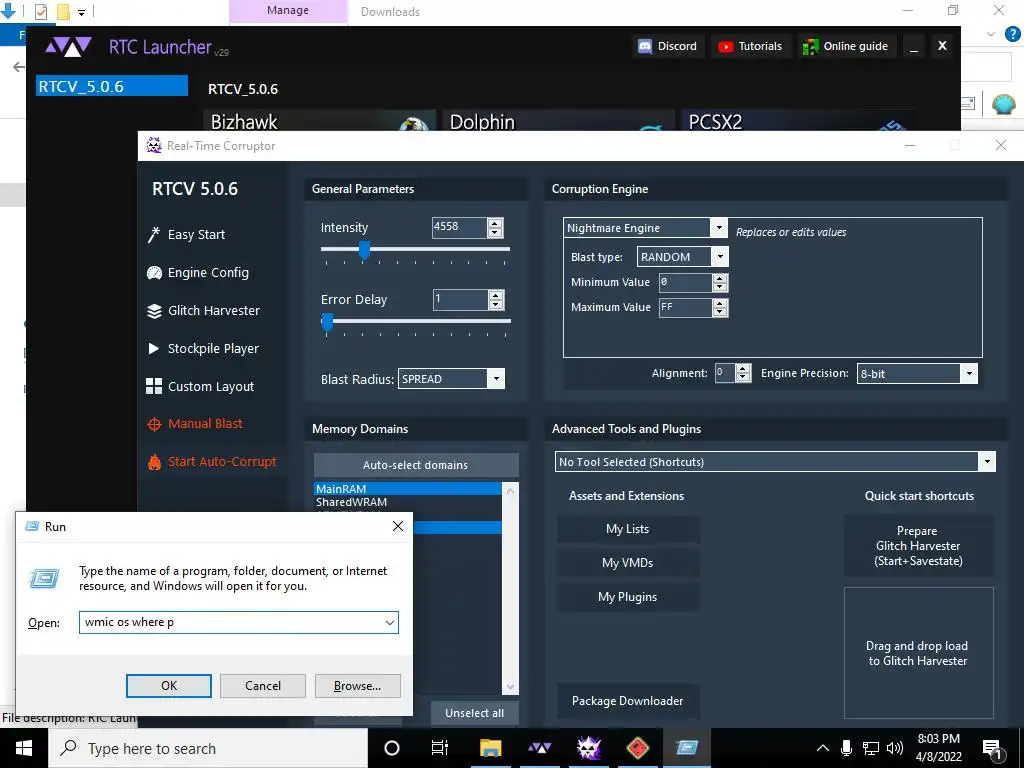
Task: Switch to Run dialog taskbar icon
Action: [x=686, y=748]
